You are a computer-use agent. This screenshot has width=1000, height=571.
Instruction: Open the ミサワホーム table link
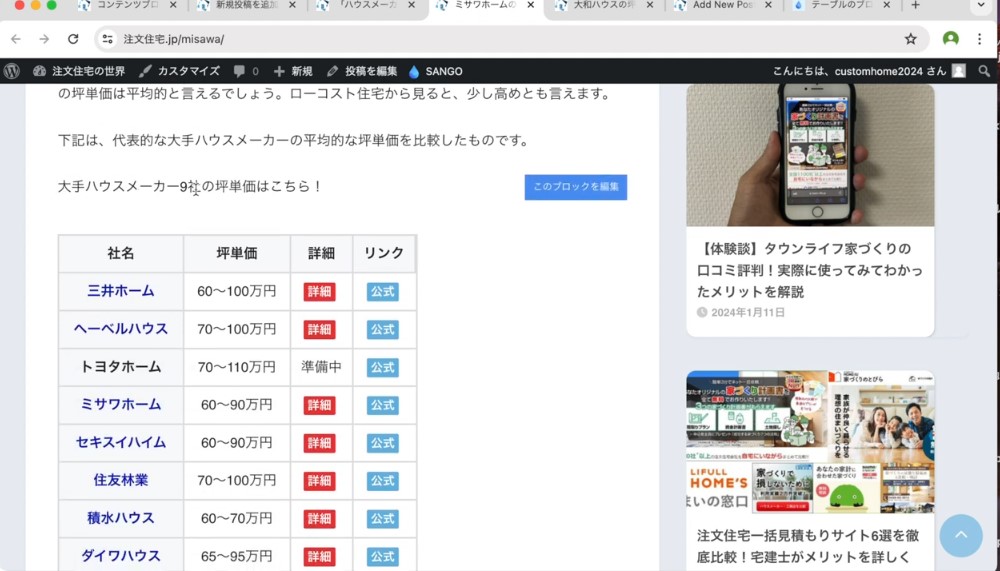[121, 404]
